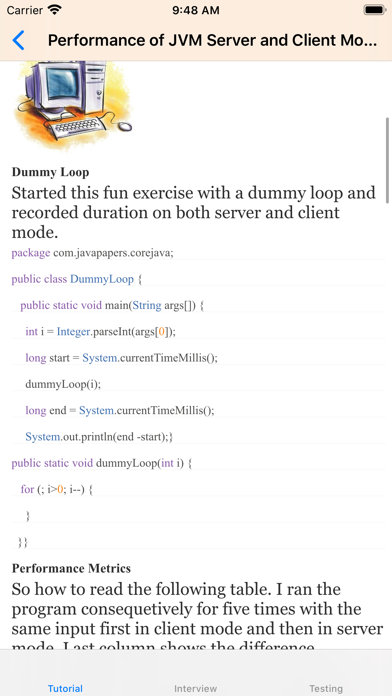Click the page title in navigation bar
This screenshot has height=696, width=392.
213,40
